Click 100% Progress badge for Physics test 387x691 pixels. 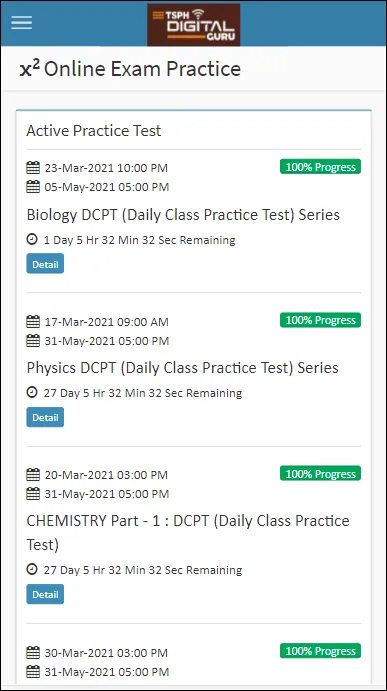[x=320, y=320]
